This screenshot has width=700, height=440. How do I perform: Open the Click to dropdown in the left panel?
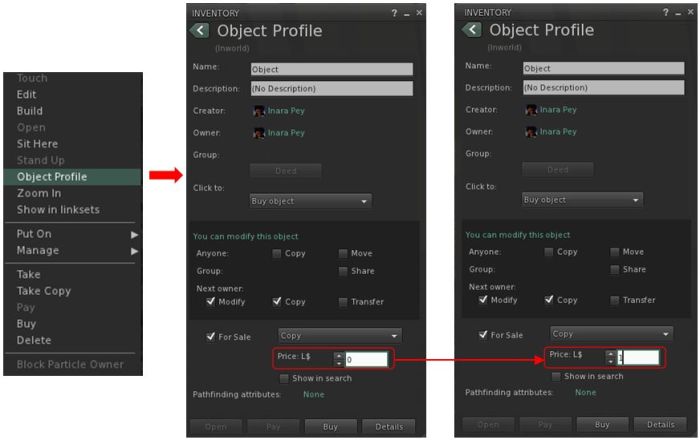pos(310,201)
